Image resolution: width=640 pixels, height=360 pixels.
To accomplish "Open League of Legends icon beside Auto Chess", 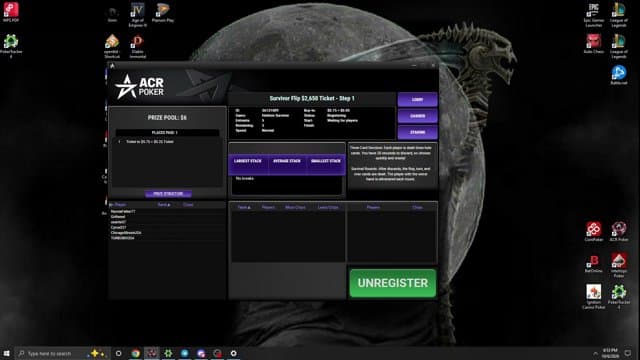I will click(619, 46).
